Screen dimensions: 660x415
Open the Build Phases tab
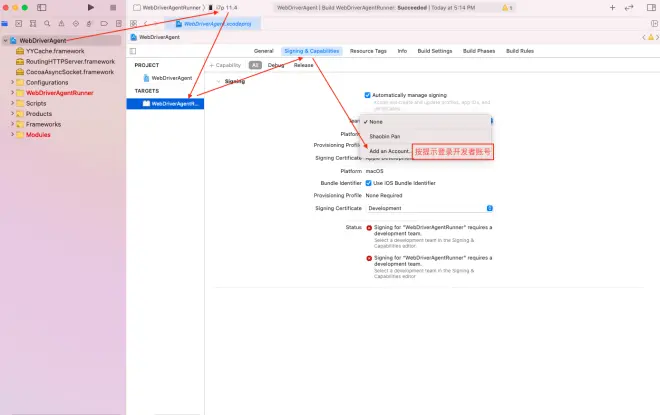pos(479,51)
